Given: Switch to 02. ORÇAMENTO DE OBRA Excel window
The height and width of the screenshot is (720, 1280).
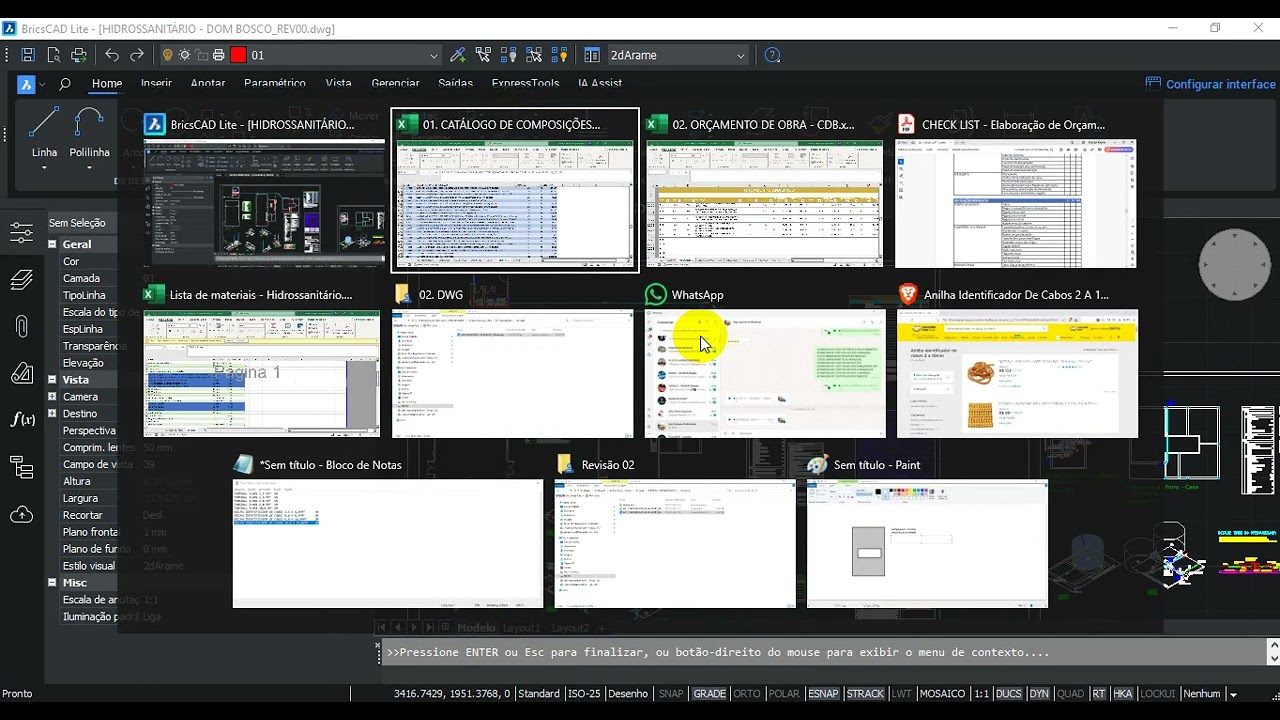Looking at the screenshot, I should point(765,189).
